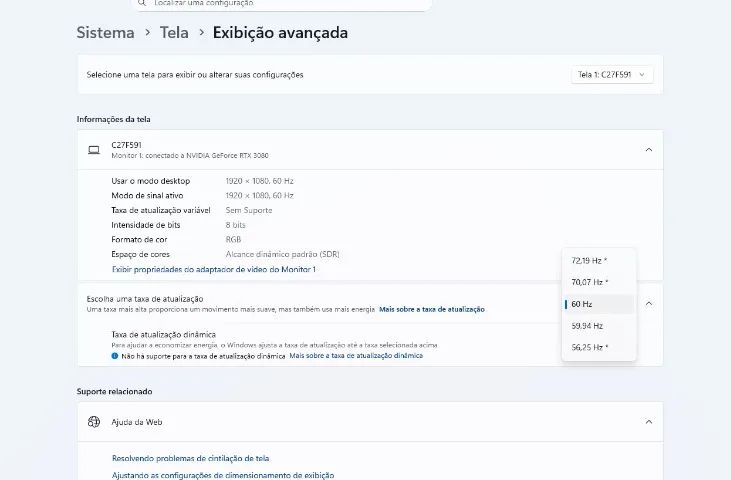This screenshot has width=731, height=480.
Task: Click Modo de sinal ativo label
Action: (x=147, y=195)
